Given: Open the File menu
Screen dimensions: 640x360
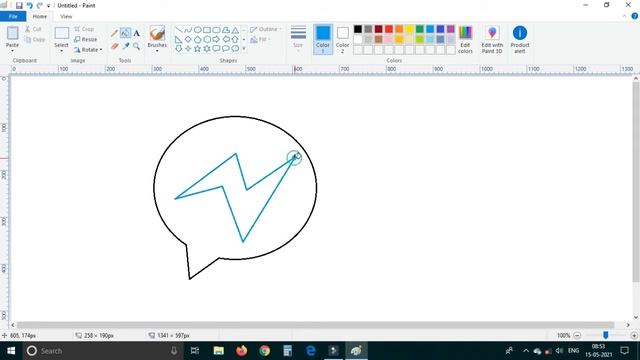Looking at the screenshot, I should (13, 16).
